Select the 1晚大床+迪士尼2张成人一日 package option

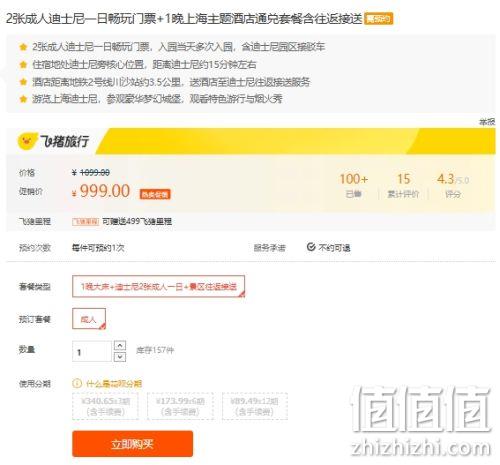click(x=158, y=286)
